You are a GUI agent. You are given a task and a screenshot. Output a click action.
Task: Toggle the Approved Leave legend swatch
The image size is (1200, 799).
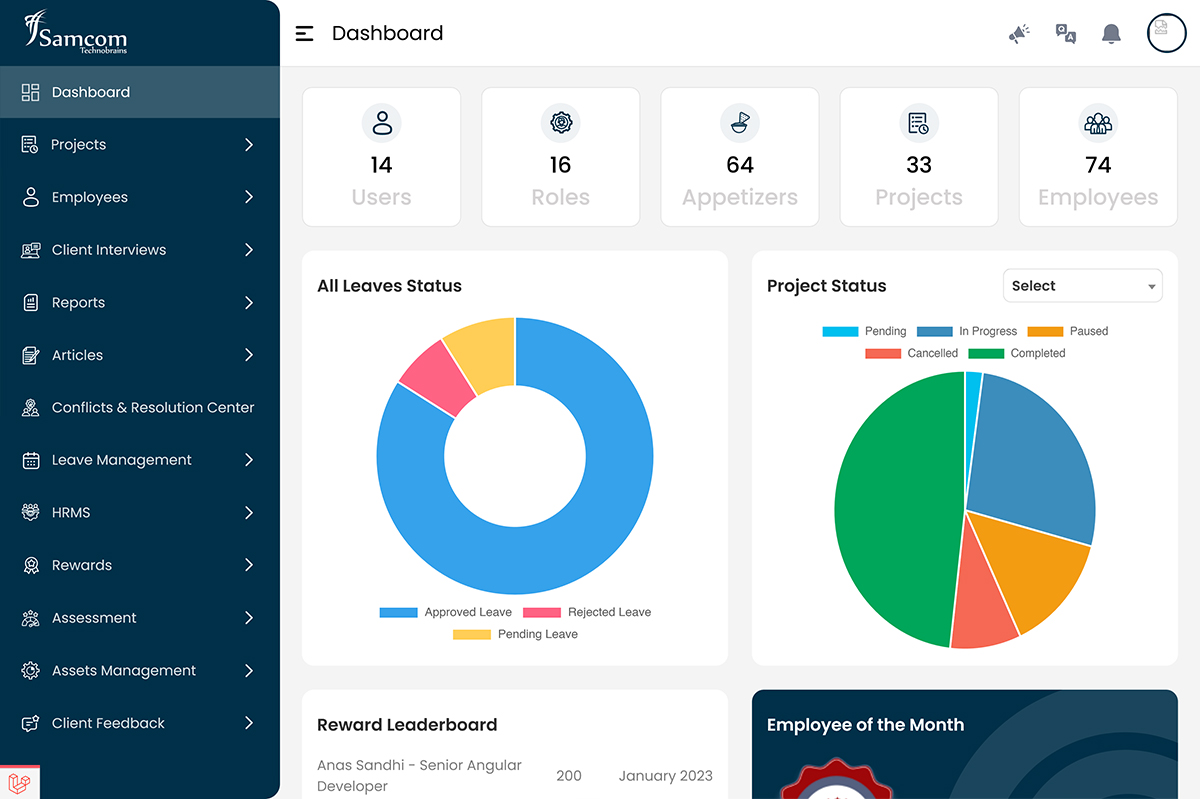[x=398, y=613]
